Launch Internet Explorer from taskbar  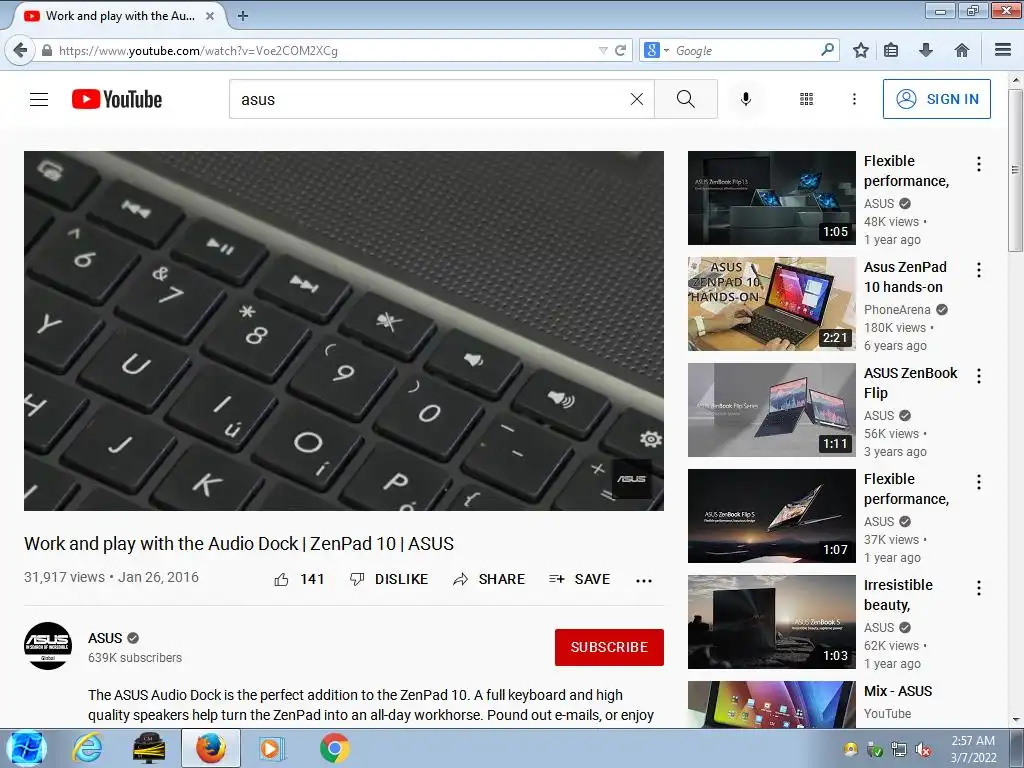click(87, 748)
